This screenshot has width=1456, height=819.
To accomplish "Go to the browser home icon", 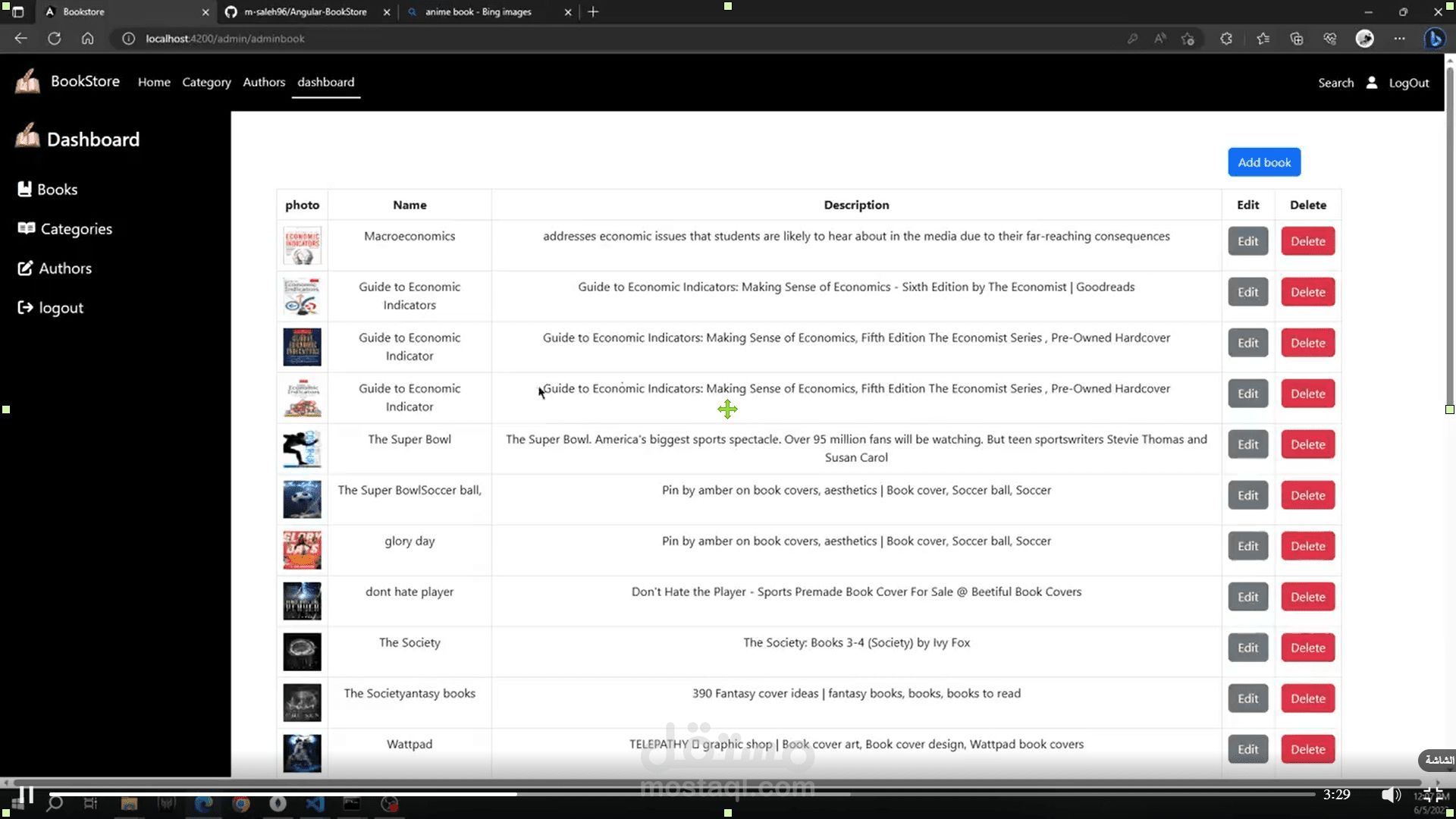I will click(88, 39).
